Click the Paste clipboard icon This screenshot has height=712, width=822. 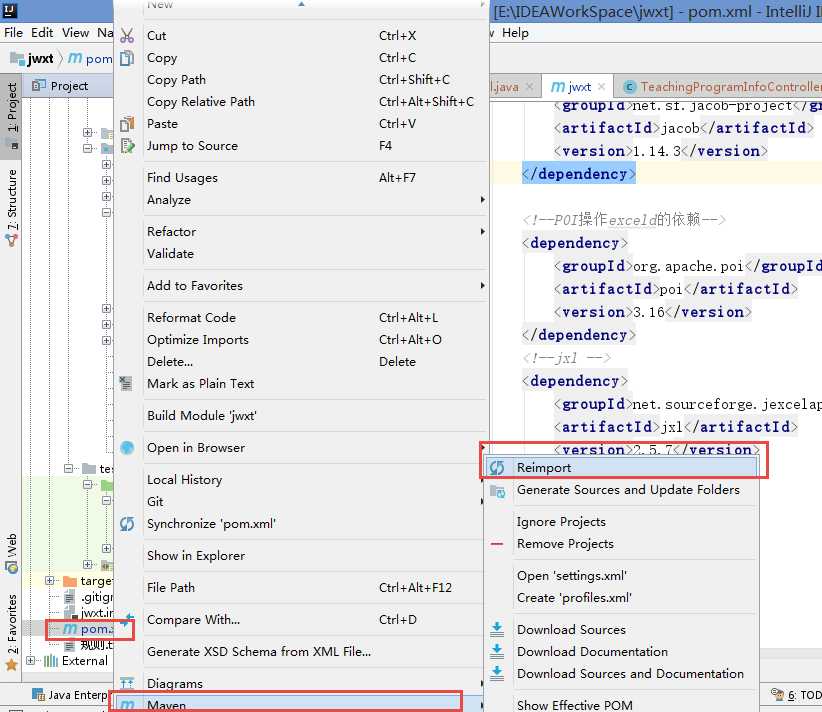(127, 124)
